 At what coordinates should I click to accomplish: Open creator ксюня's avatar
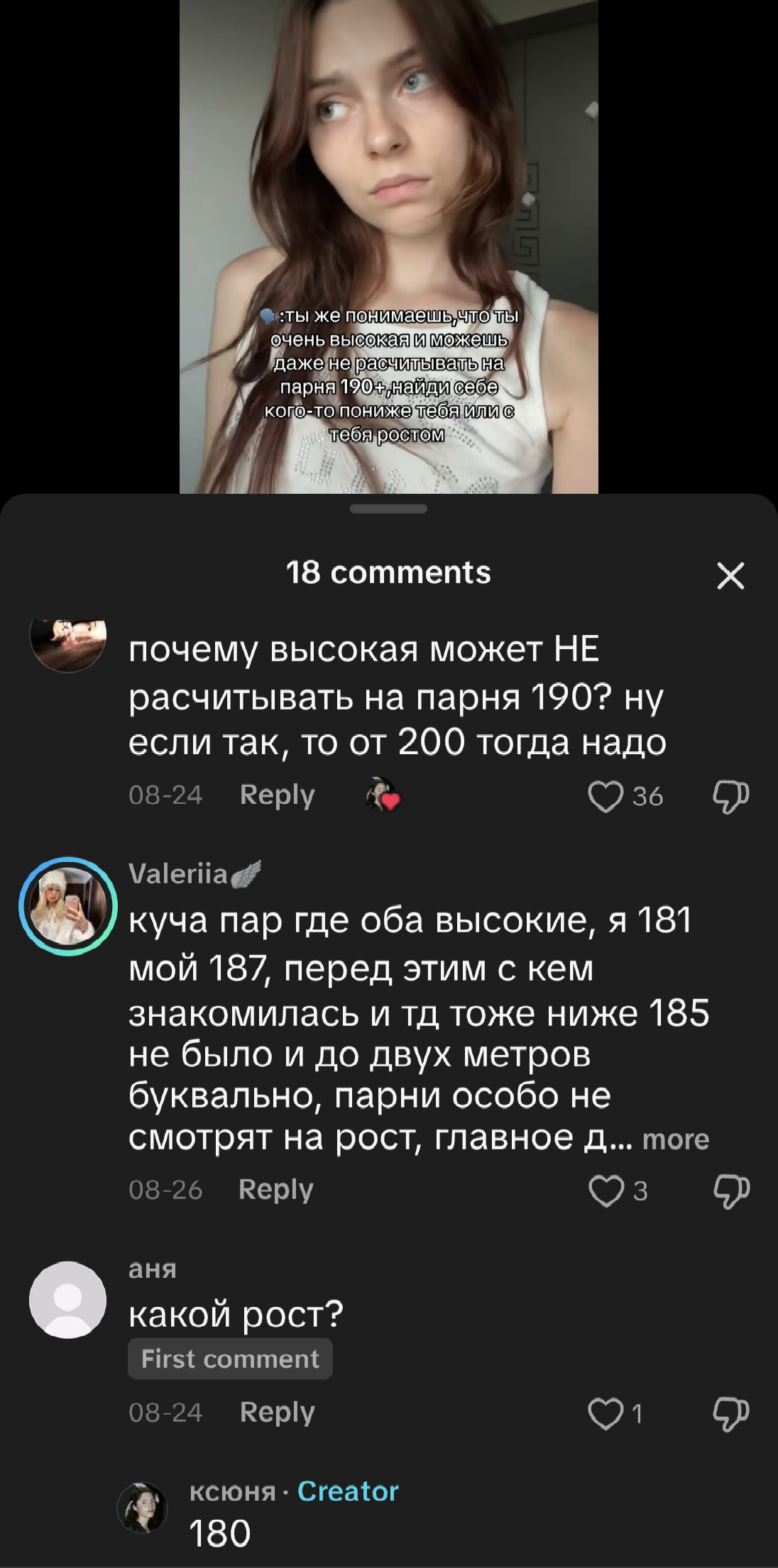tap(142, 1508)
